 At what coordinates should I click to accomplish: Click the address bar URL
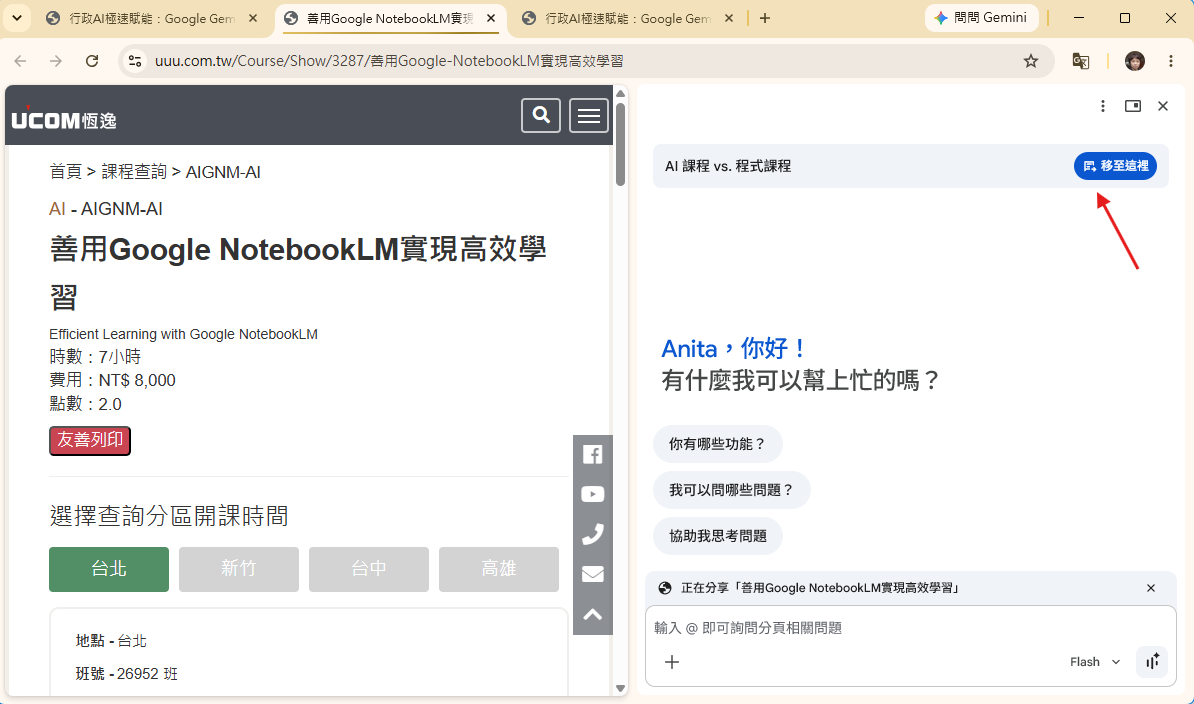pos(388,61)
